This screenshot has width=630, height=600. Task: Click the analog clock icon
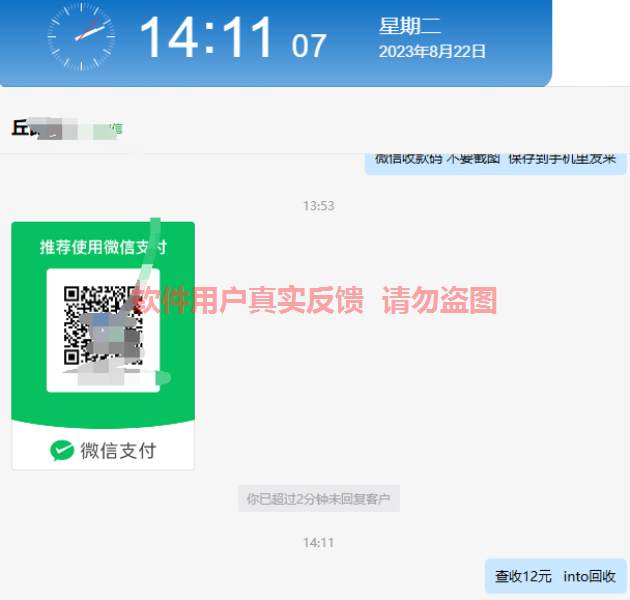pyautogui.click(x=82, y=37)
